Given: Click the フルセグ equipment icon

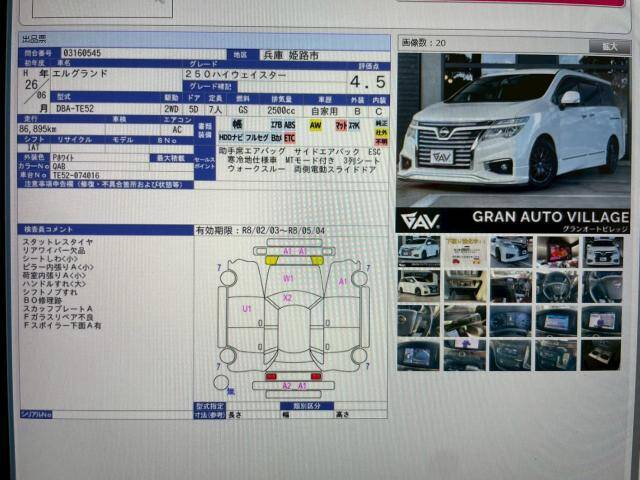Looking at the screenshot, I should (x=255, y=137).
